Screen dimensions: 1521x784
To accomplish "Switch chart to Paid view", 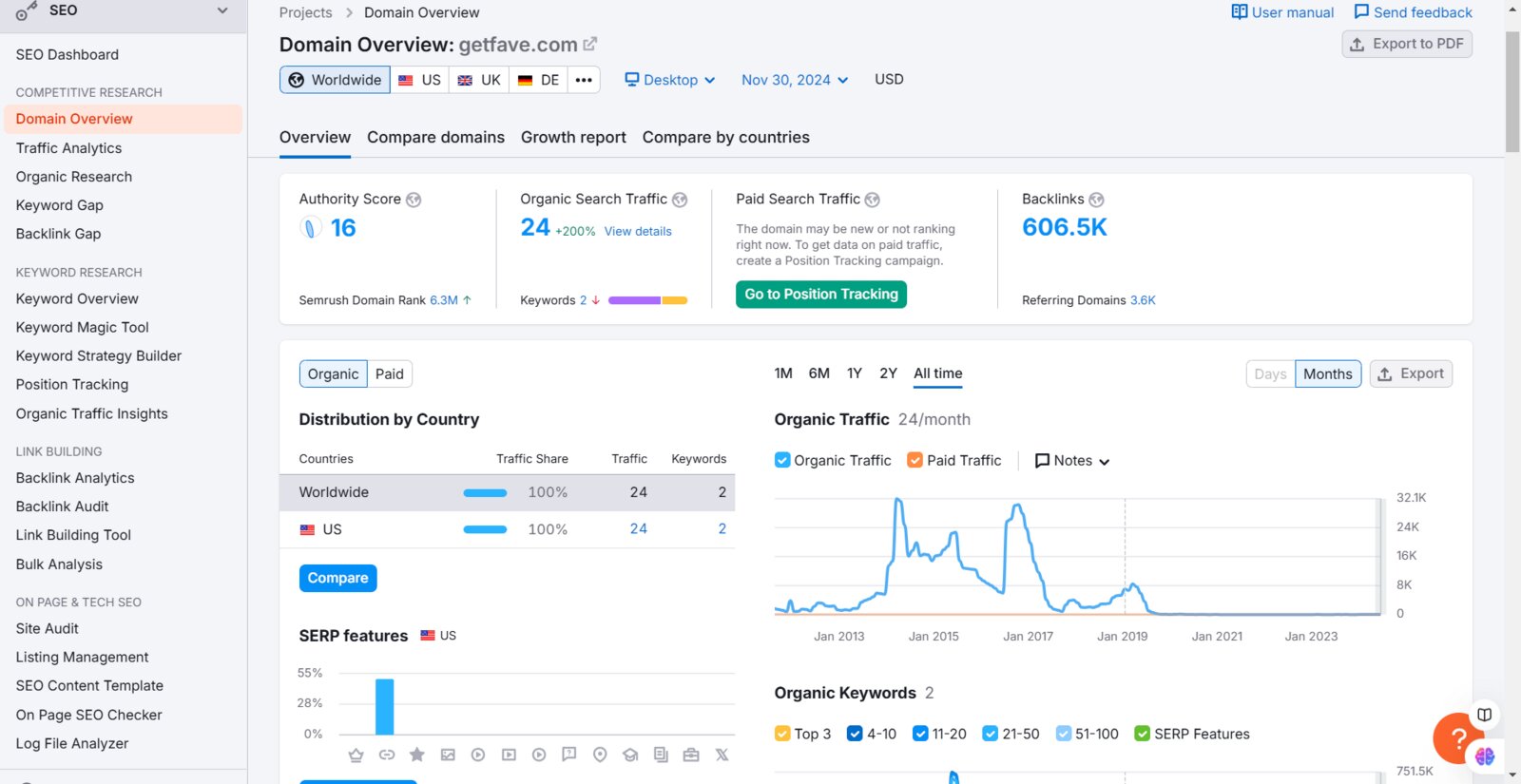I will (x=390, y=374).
